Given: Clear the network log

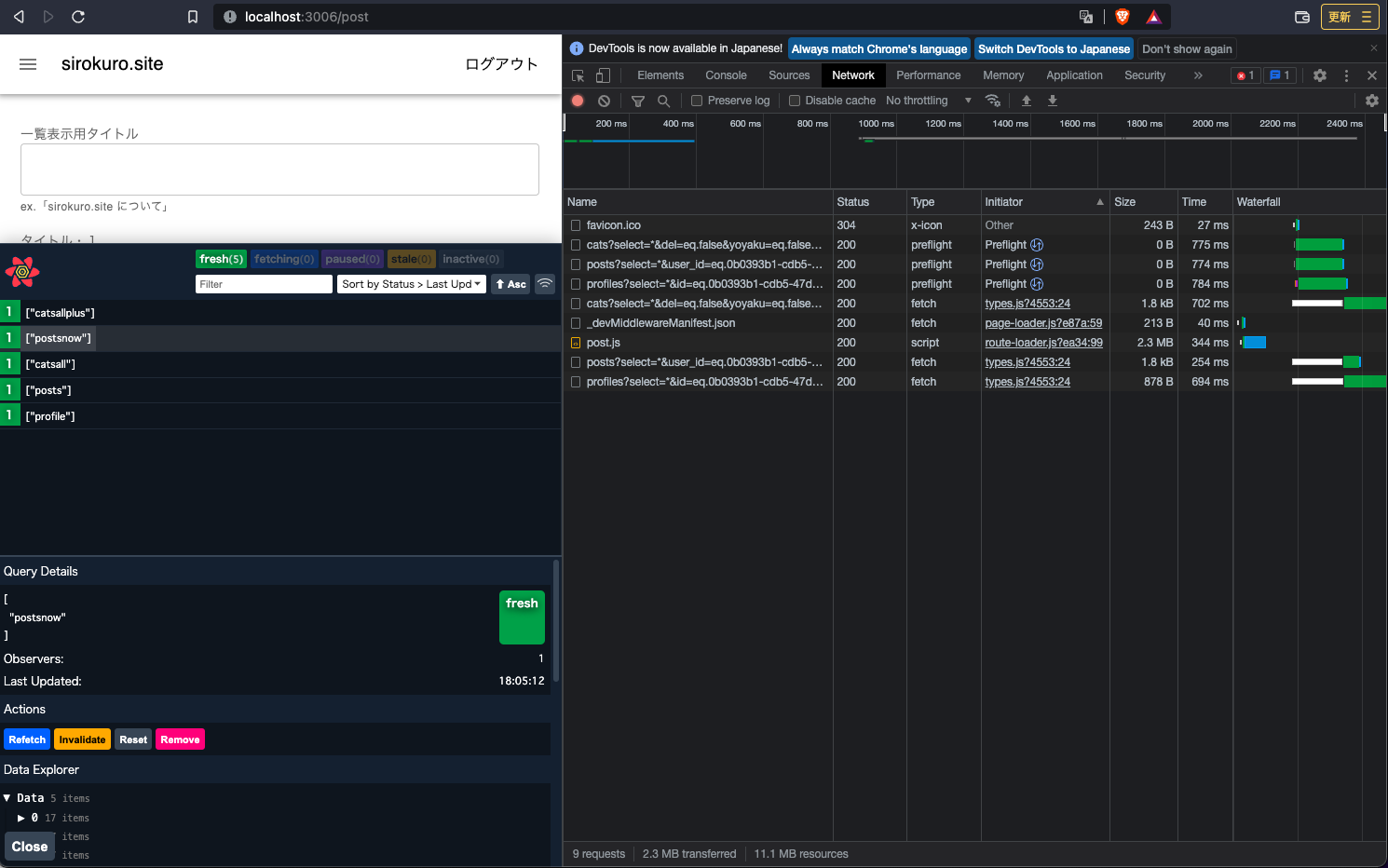Looking at the screenshot, I should pyautogui.click(x=604, y=101).
